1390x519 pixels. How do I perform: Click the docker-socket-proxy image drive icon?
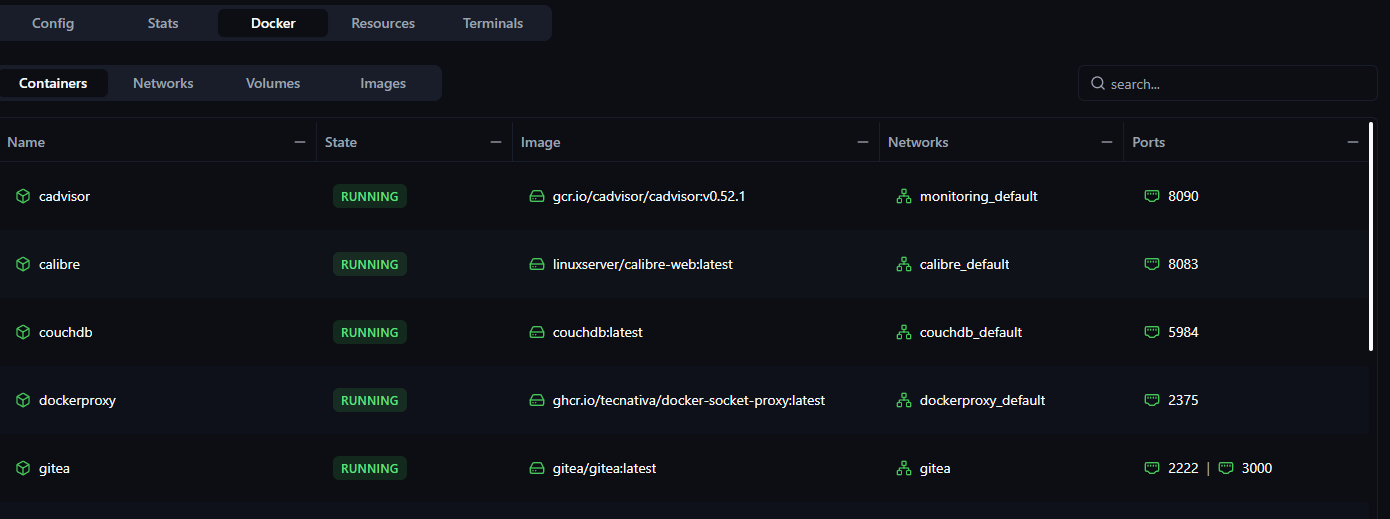pos(537,401)
